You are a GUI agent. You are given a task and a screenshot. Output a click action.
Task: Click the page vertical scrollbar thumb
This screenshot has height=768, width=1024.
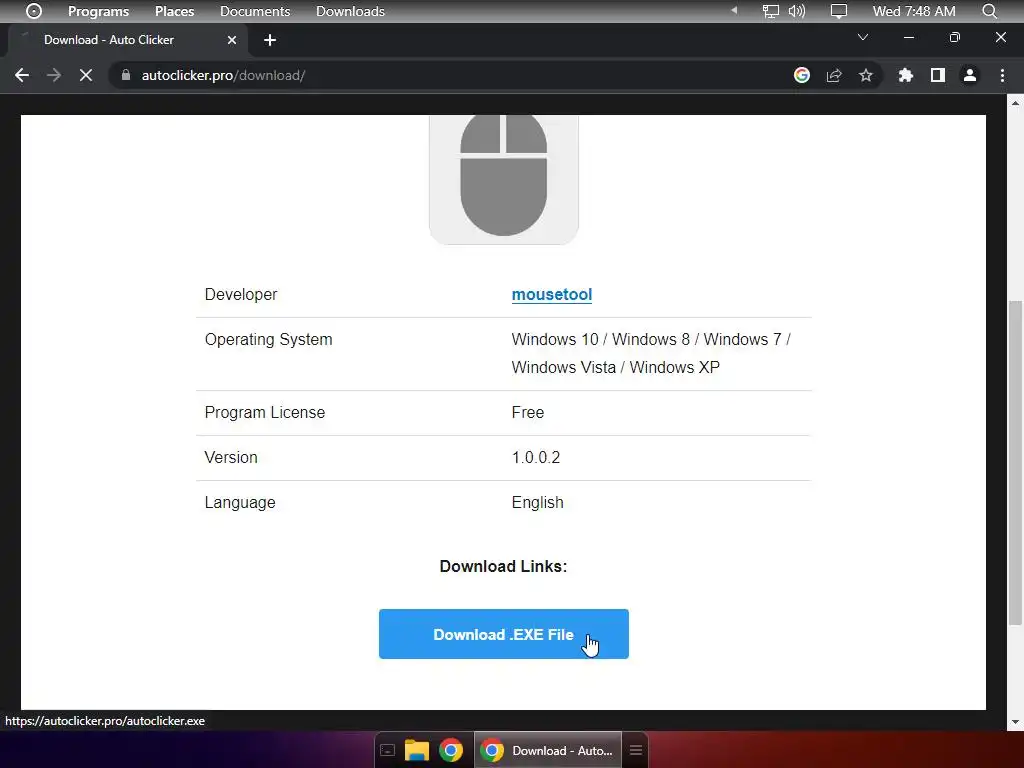pos(1016,462)
